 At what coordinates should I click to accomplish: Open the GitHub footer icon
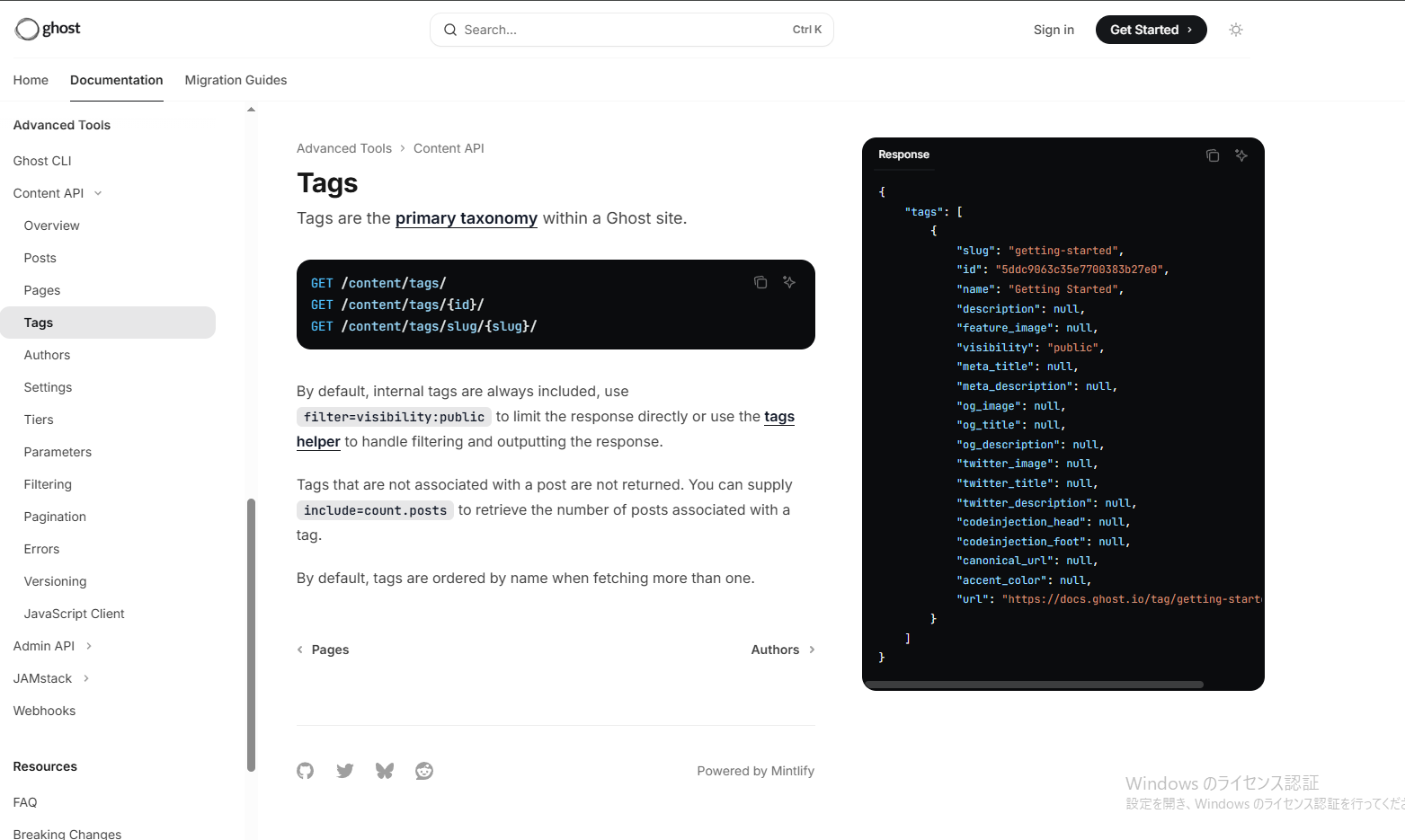coord(306,771)
